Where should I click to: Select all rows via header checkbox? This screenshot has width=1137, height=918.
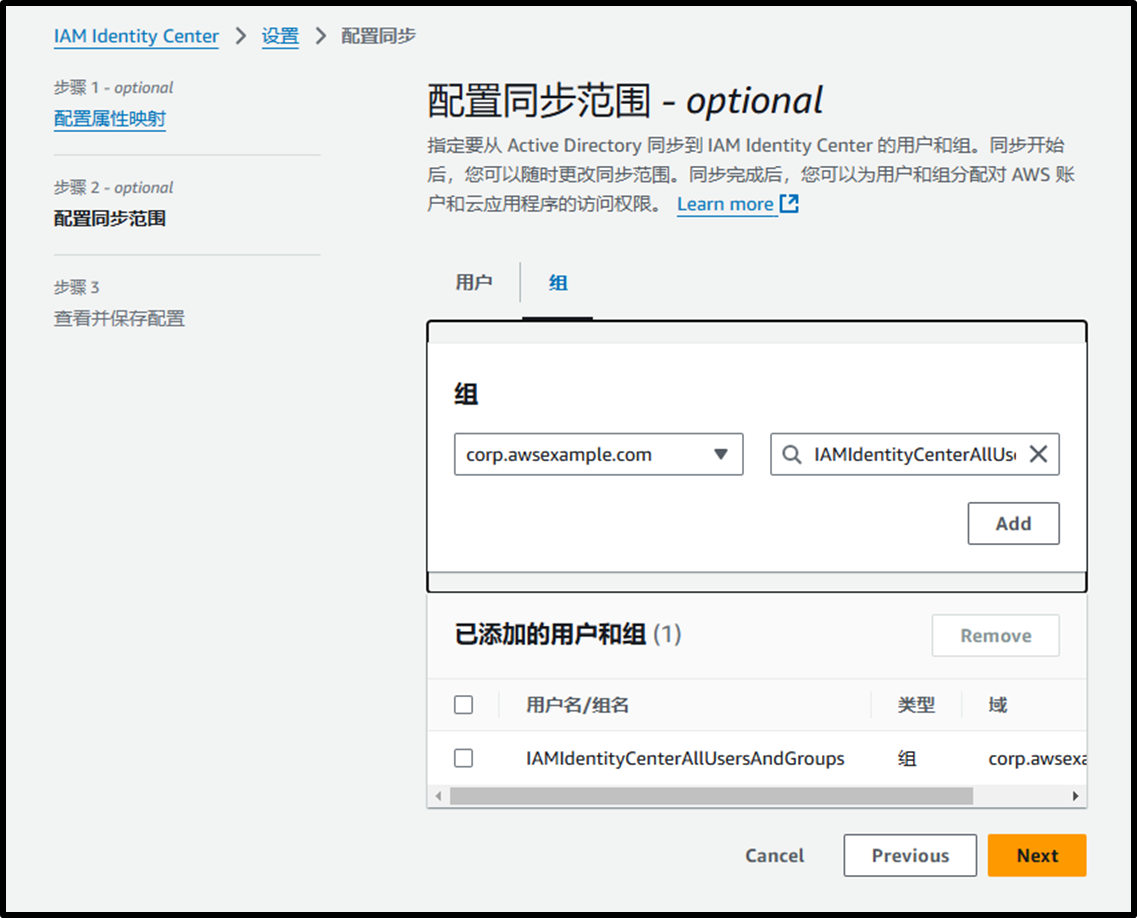[463, 705]
